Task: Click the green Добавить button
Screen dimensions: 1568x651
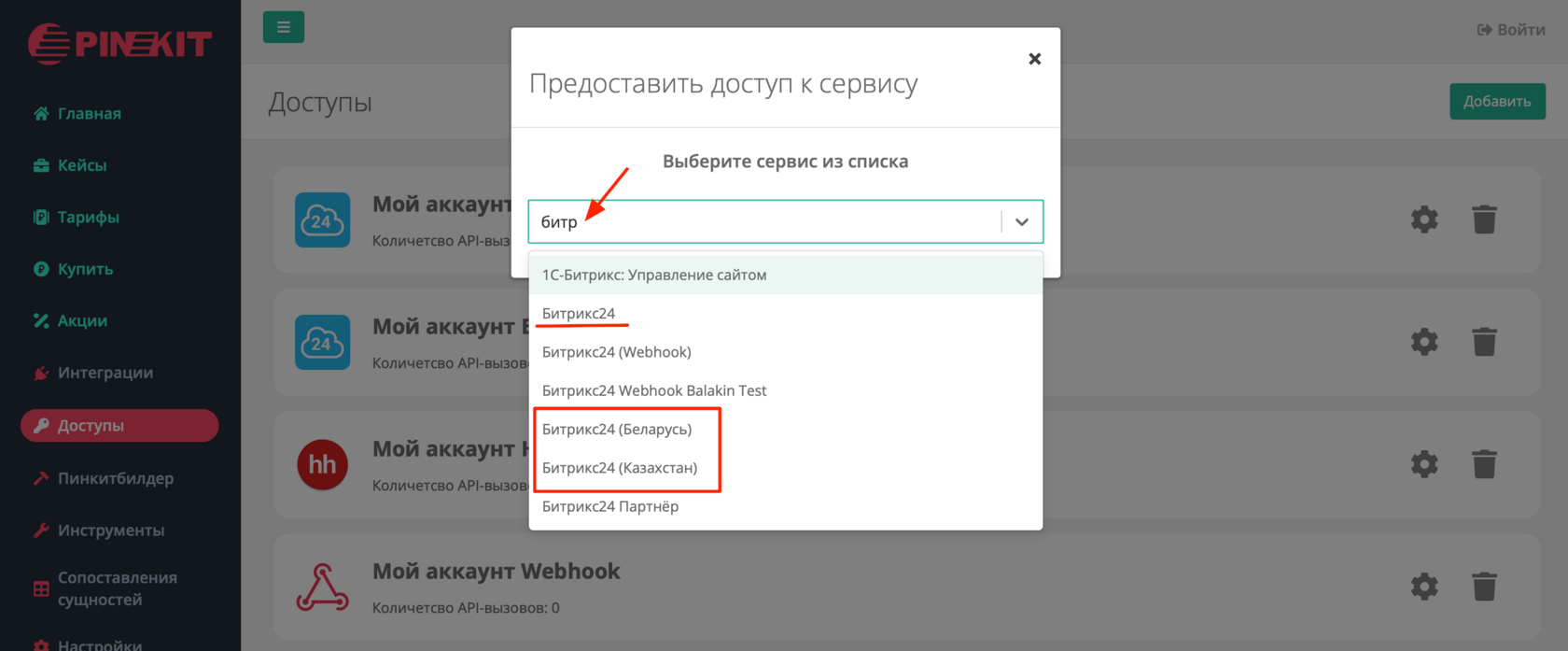Action: 1497,102
